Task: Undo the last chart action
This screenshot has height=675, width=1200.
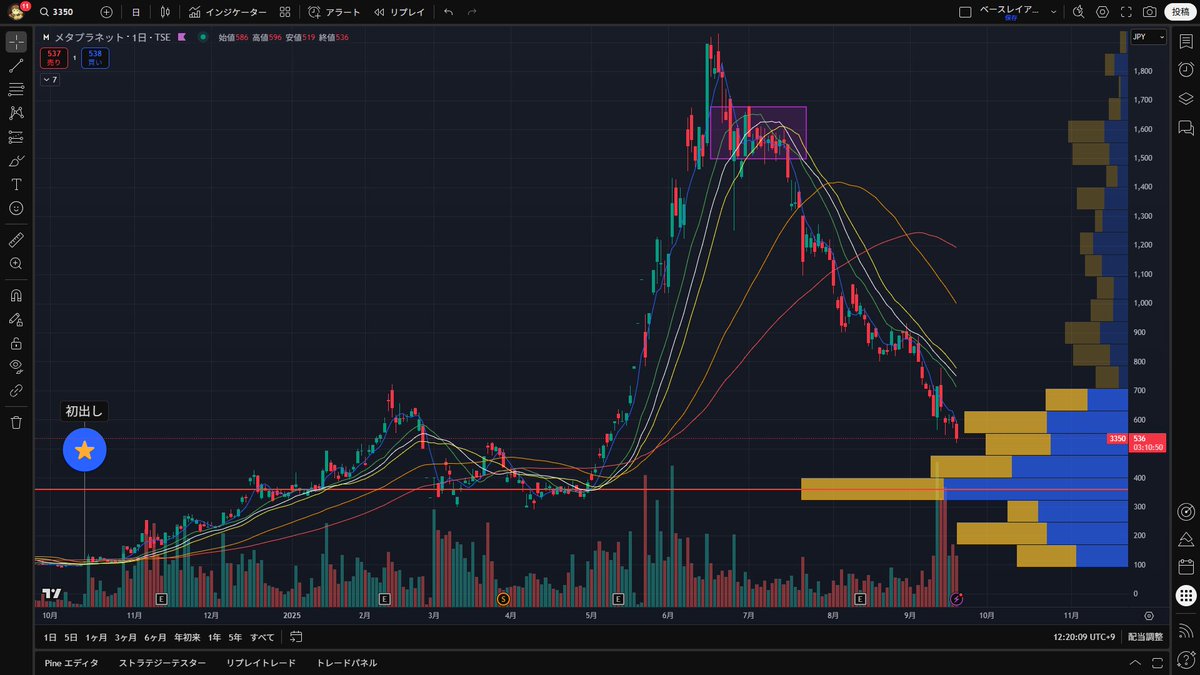Action: (448, 12)
